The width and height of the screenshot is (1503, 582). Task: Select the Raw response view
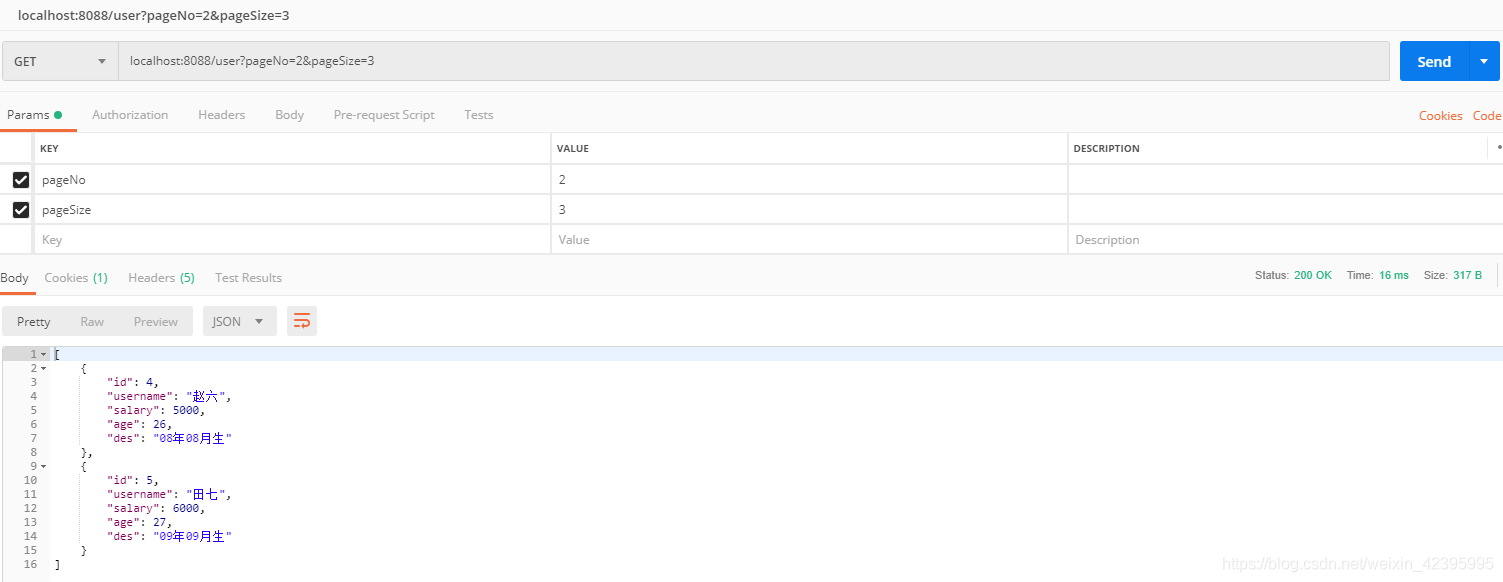pyautogui.click(x=92, y=321)
